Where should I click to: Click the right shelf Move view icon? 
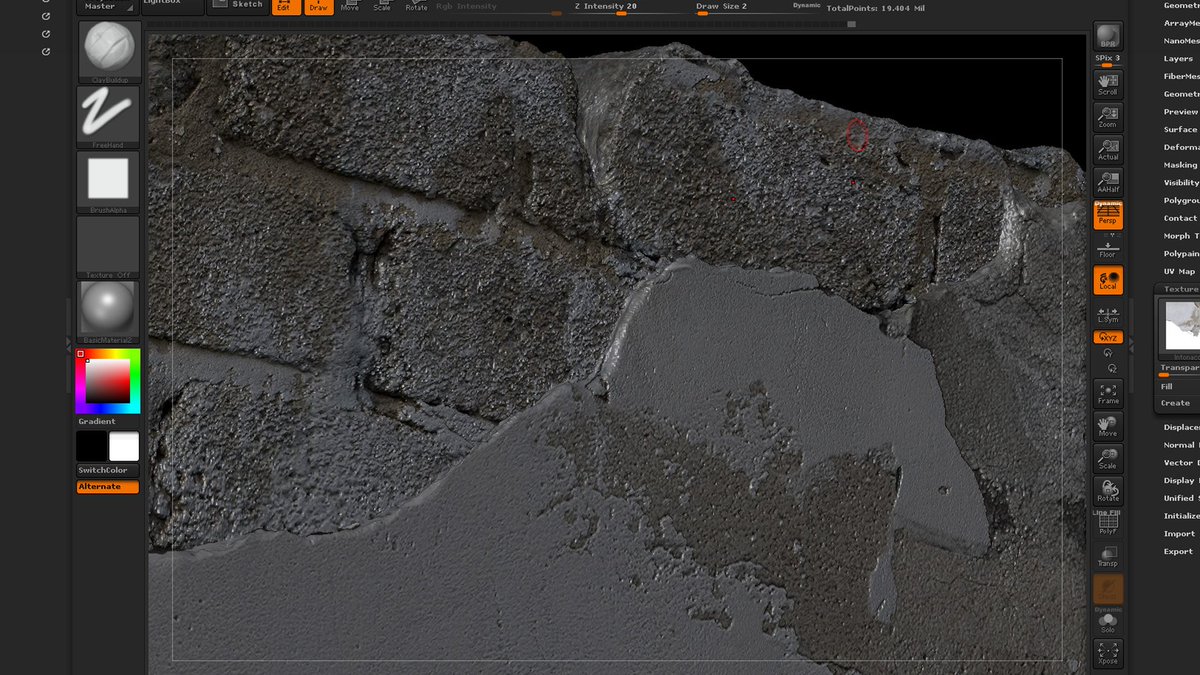coord(1108,426)
